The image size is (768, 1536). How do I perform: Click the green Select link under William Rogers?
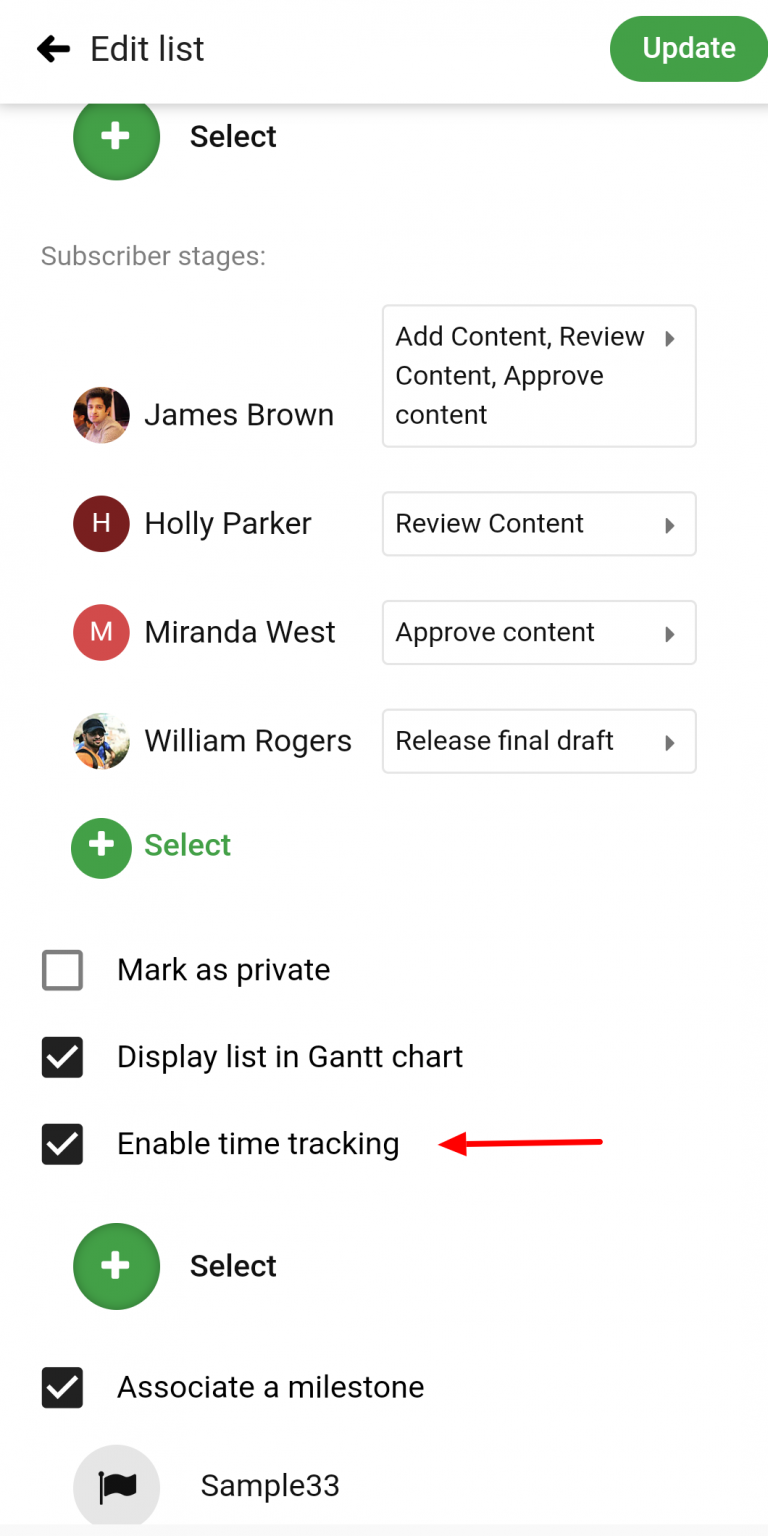tap(187, 845)
